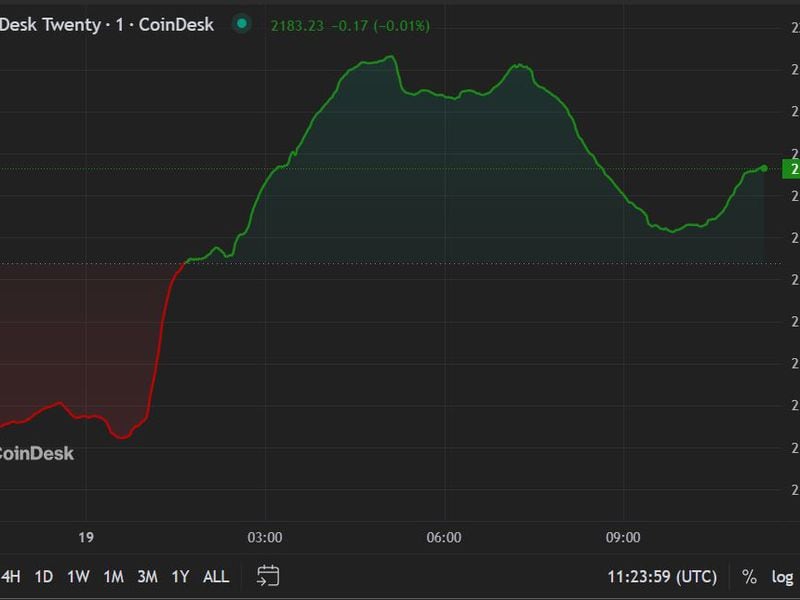Click the last-price dot at line end

pyautogui.click(x=764, y=168)
